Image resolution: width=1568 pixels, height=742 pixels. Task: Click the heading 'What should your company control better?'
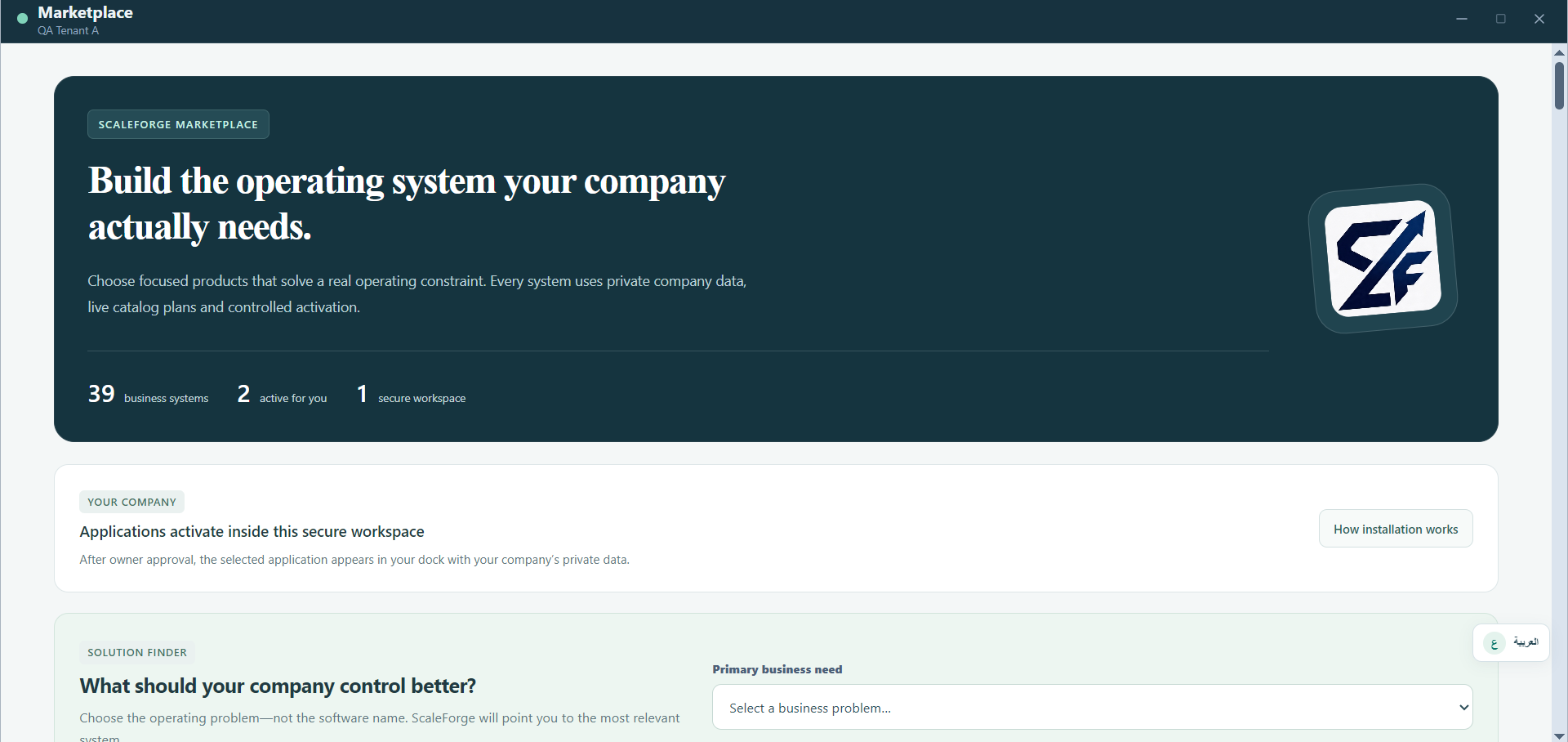pyautogui.click(x=278, y=686)
